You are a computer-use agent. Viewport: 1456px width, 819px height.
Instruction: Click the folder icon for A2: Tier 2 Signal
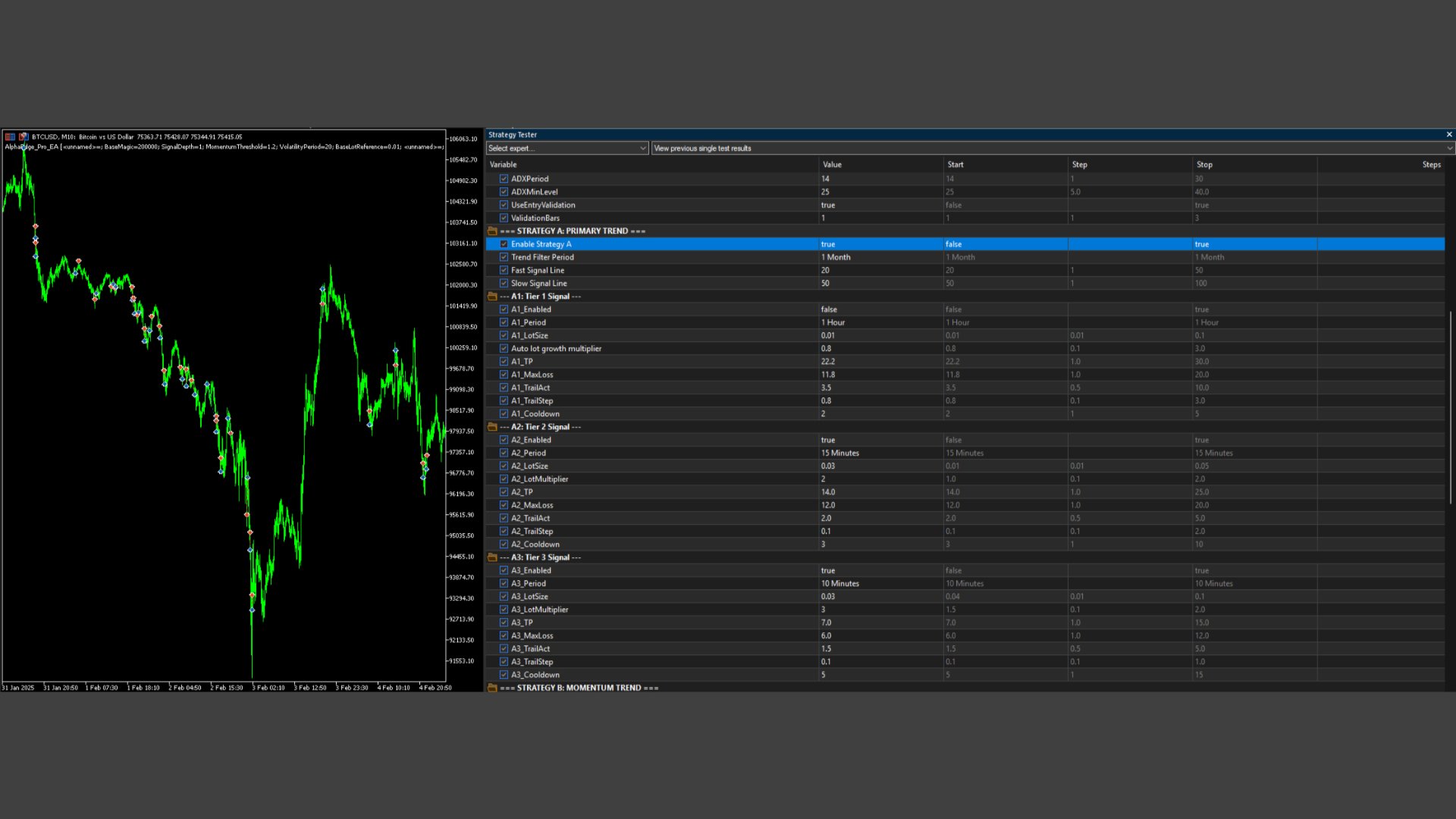(492, 427)
